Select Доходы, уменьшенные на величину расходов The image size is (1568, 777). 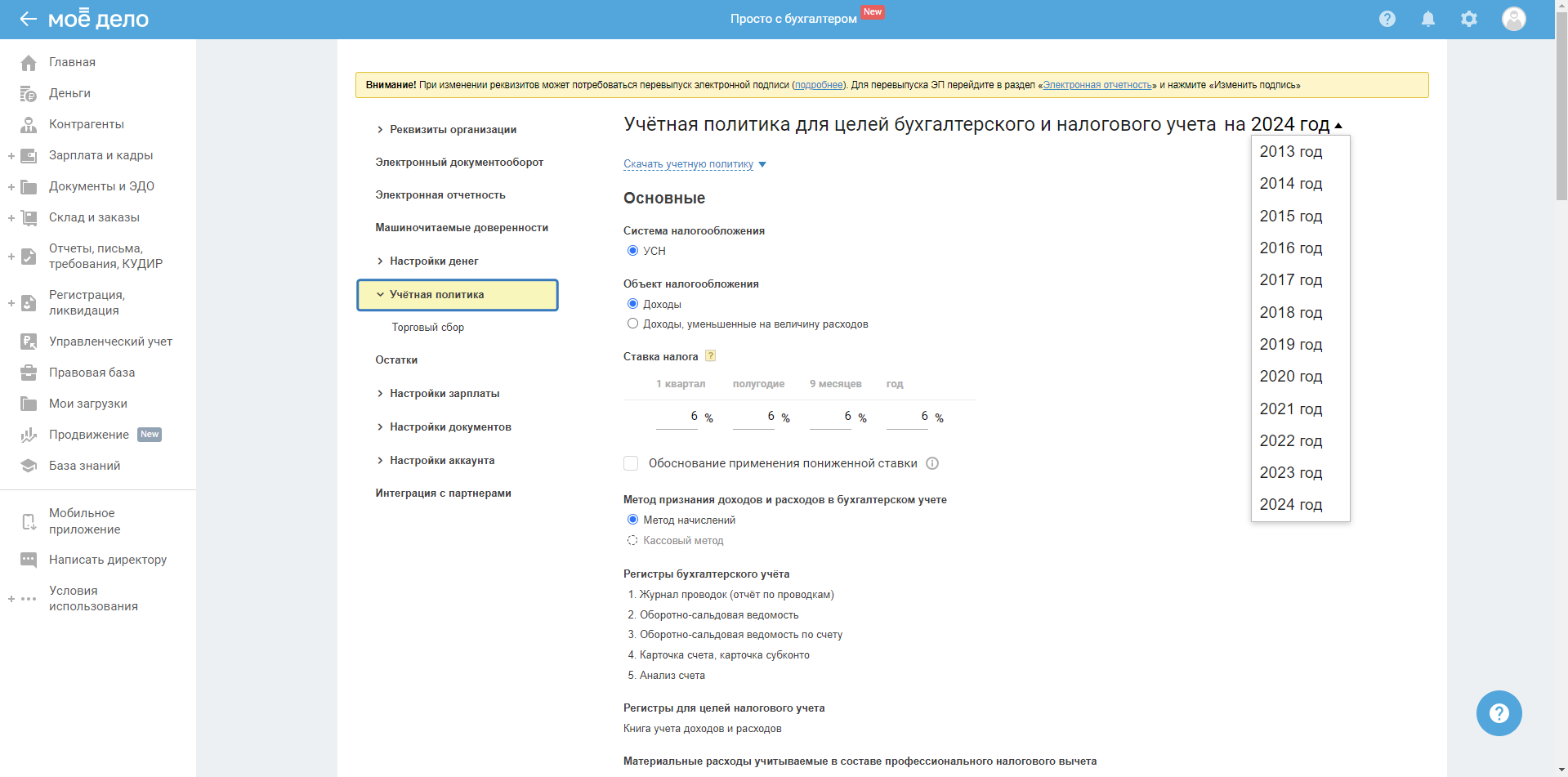click(632, 324)
